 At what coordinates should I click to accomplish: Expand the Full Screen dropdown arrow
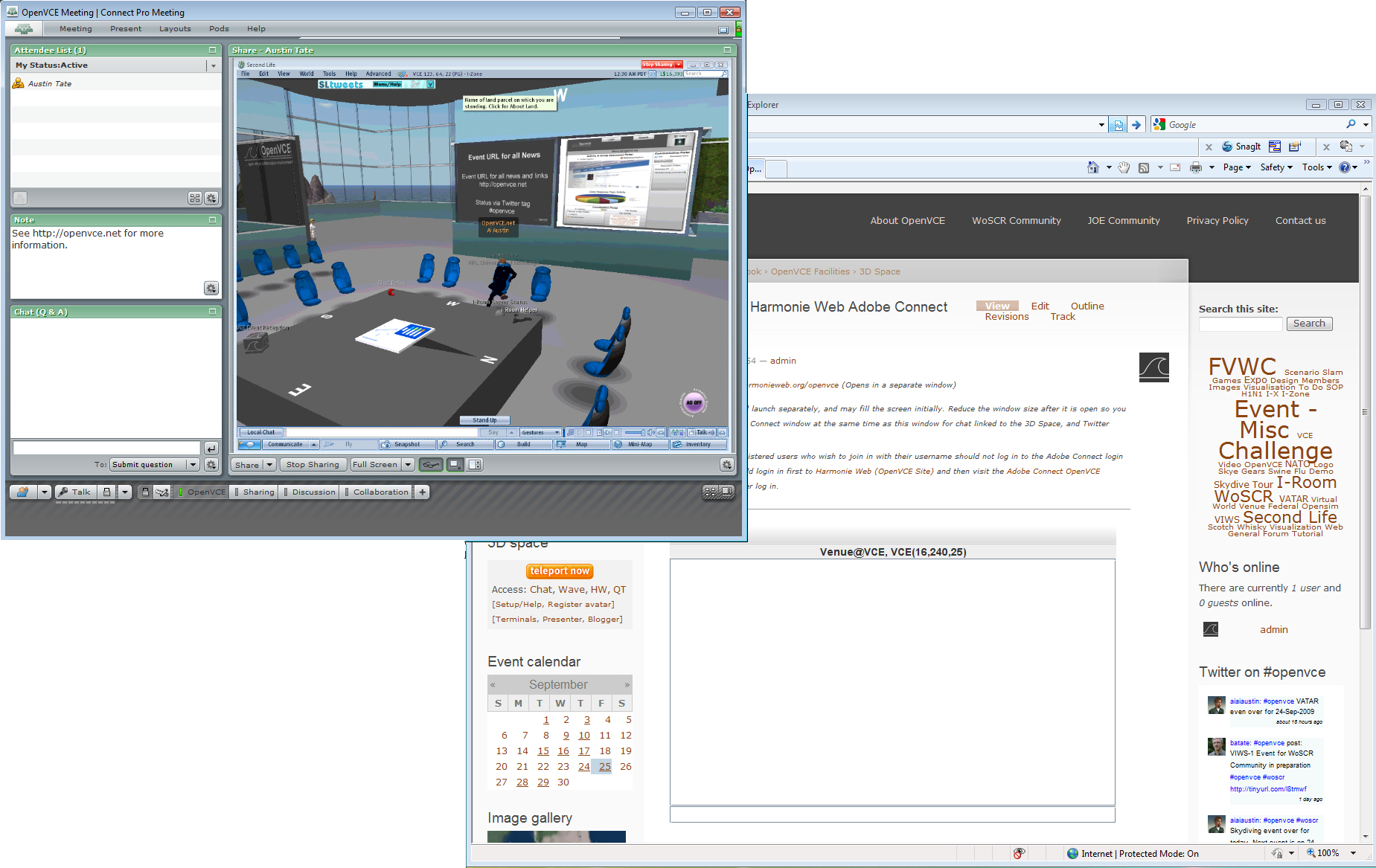coord(408,465)
